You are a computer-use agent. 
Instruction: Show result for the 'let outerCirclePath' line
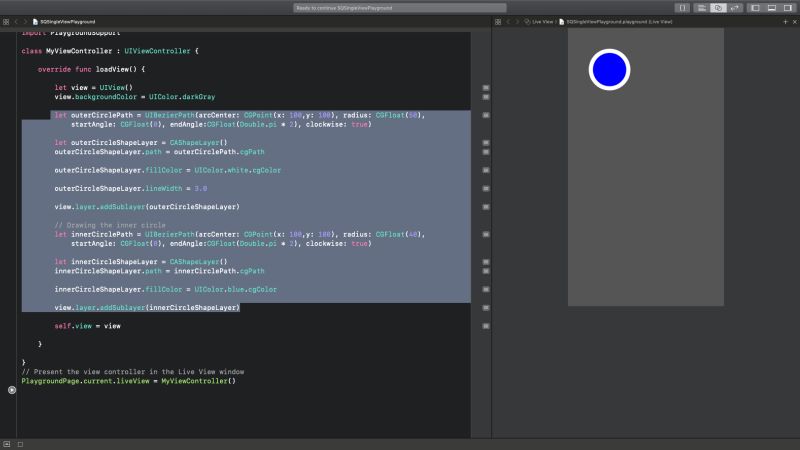click(x=486, y=115)
